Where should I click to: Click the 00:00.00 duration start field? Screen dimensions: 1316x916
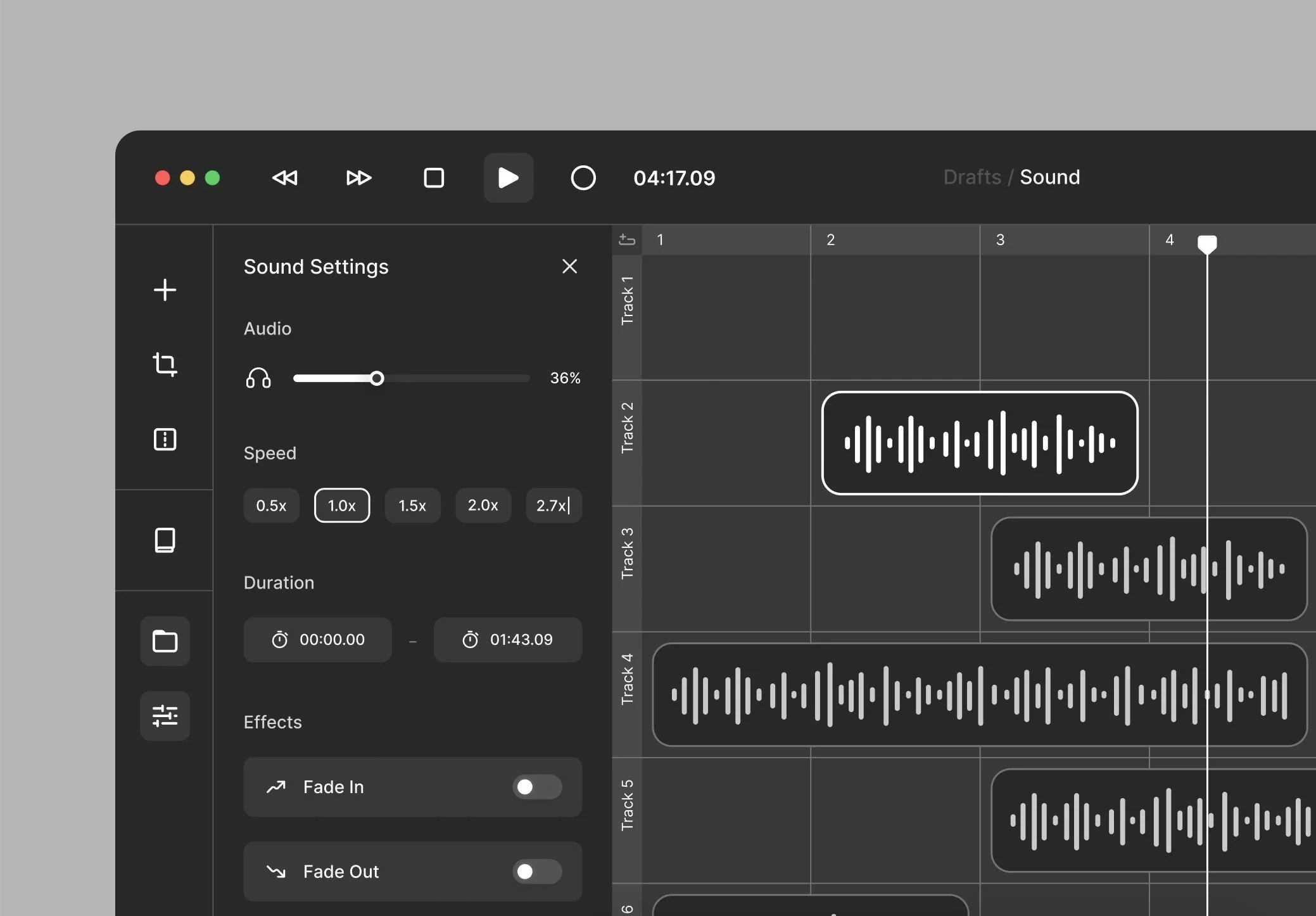pos(317,639)
